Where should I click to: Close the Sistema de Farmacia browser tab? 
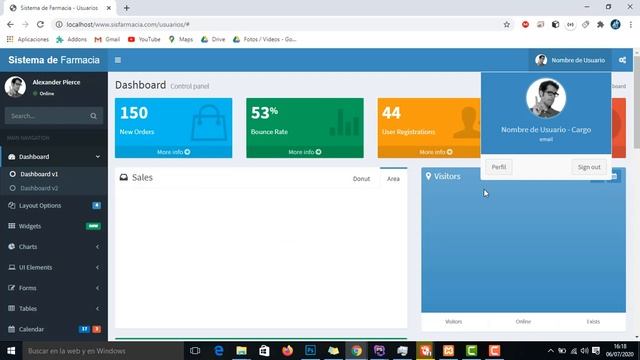click(109, 8)
